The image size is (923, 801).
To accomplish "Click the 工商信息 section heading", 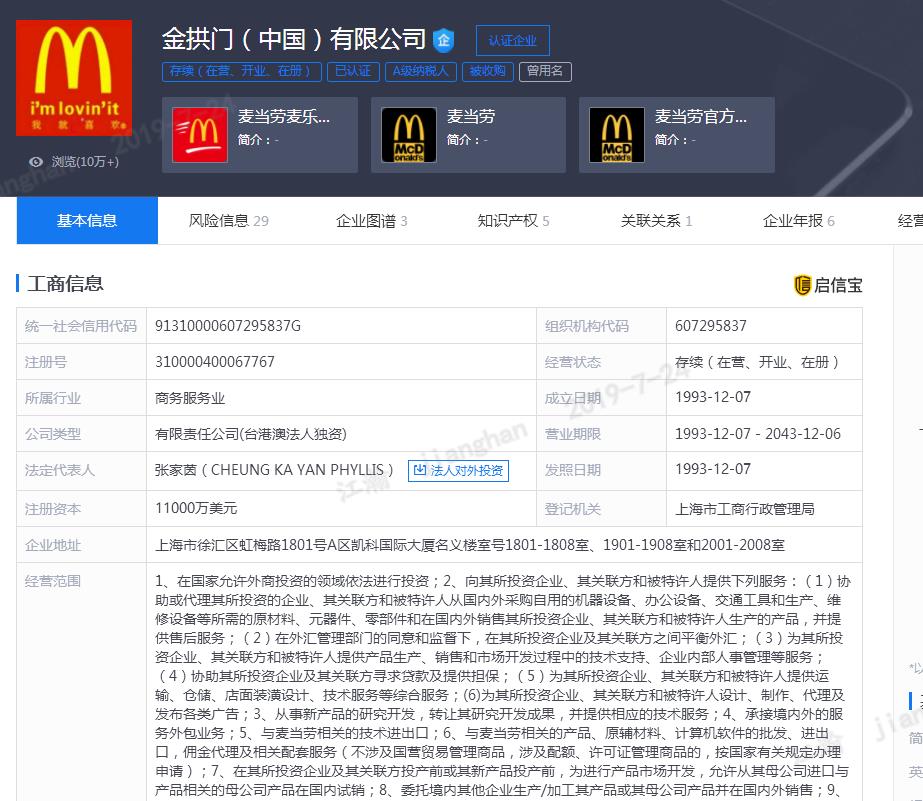I will point(65,284).
